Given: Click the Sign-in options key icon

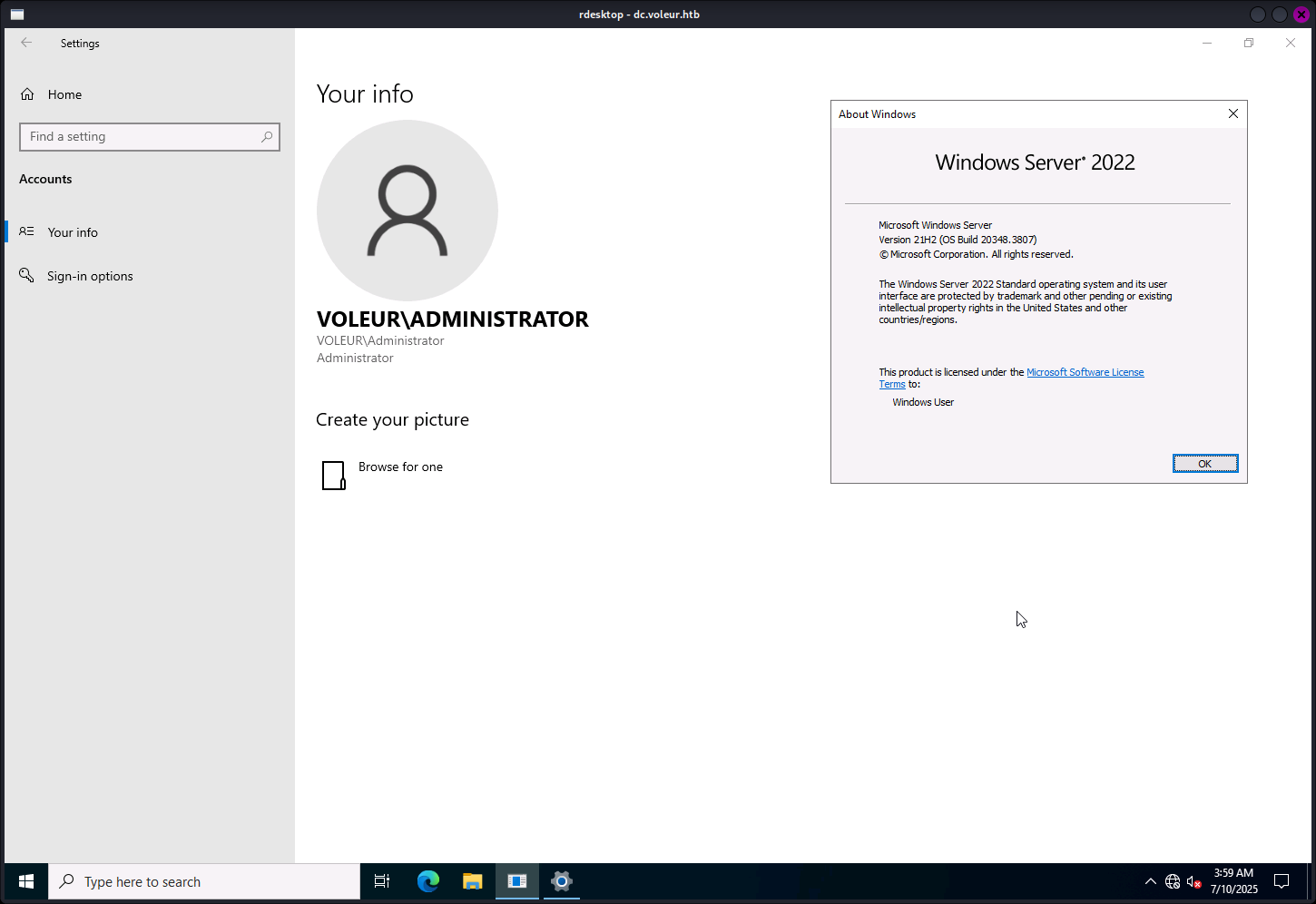Looking at the screenshot, I should (27, 275).
